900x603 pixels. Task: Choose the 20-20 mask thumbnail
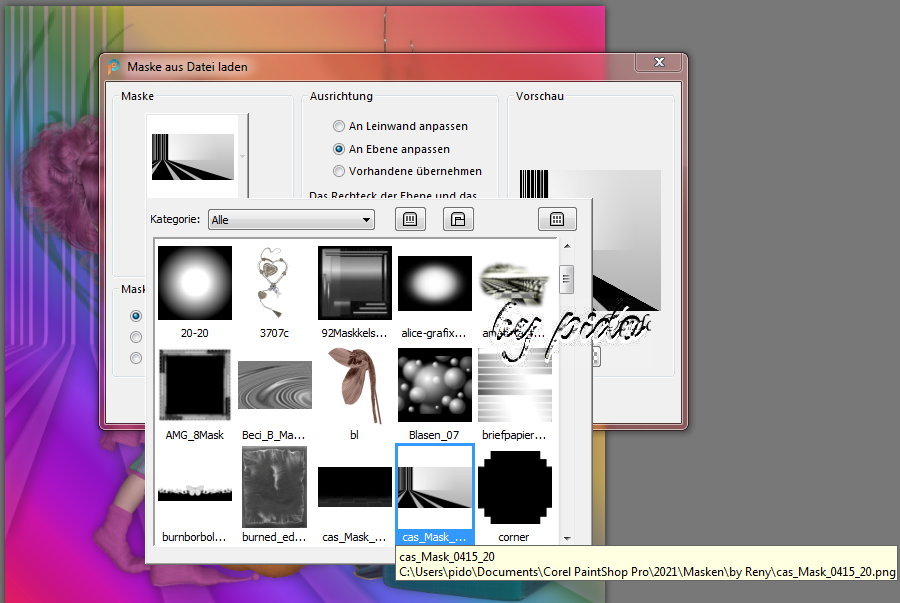click(195, 283)
